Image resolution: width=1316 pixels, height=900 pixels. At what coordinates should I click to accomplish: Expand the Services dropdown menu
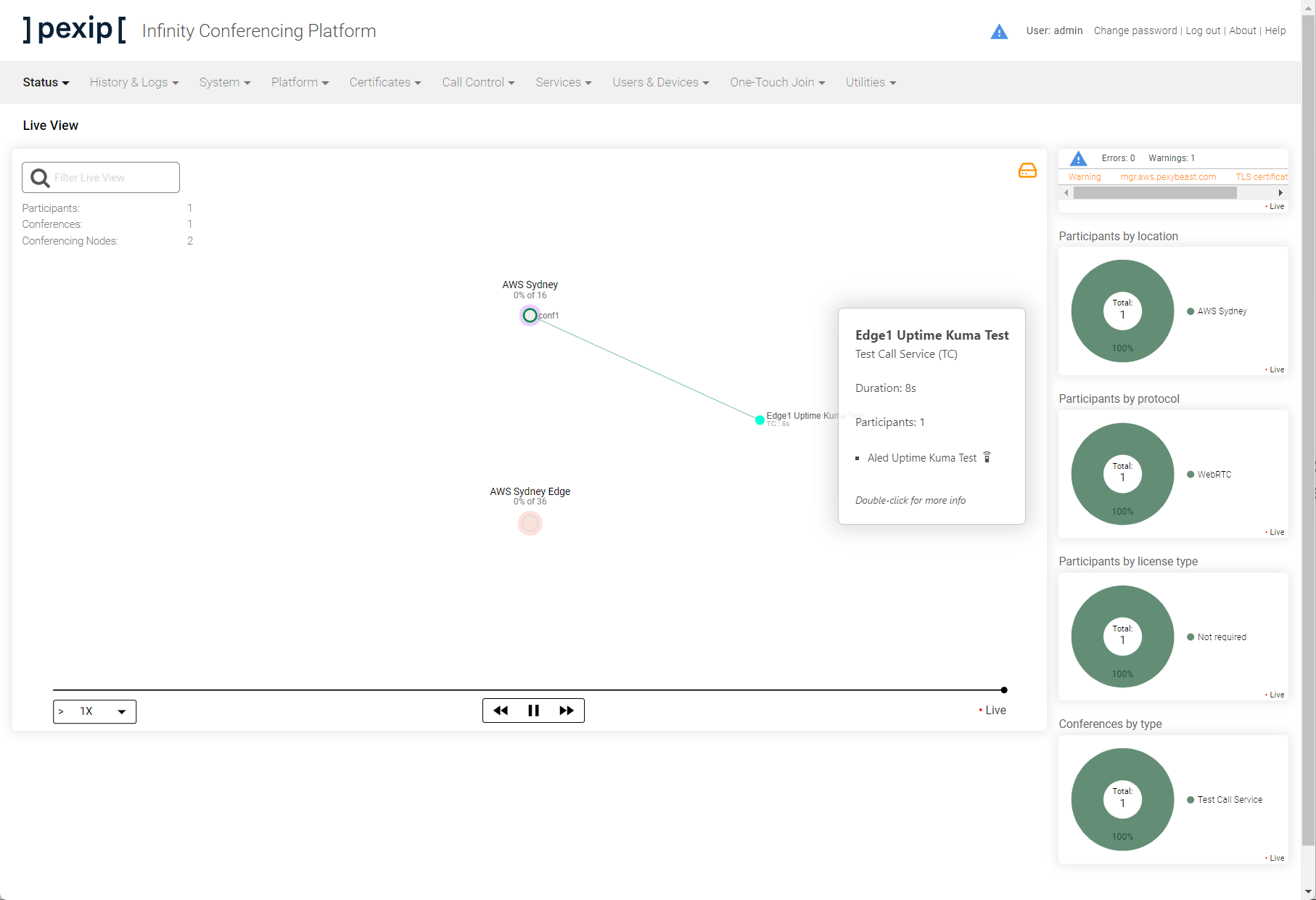click(x=564, y=83)
